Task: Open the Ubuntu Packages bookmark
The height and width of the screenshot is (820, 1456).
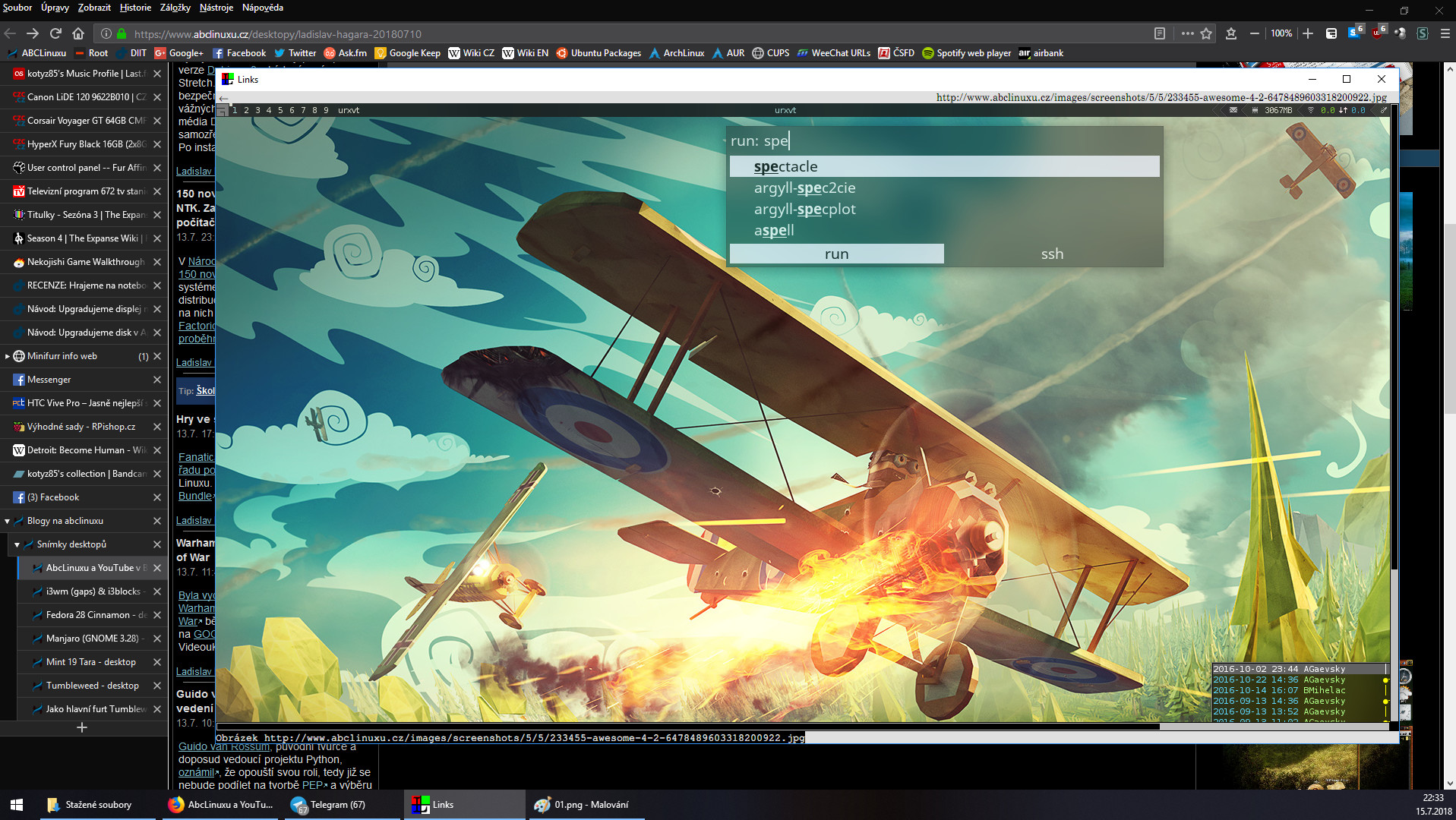Action: click(x=599, y=53)
